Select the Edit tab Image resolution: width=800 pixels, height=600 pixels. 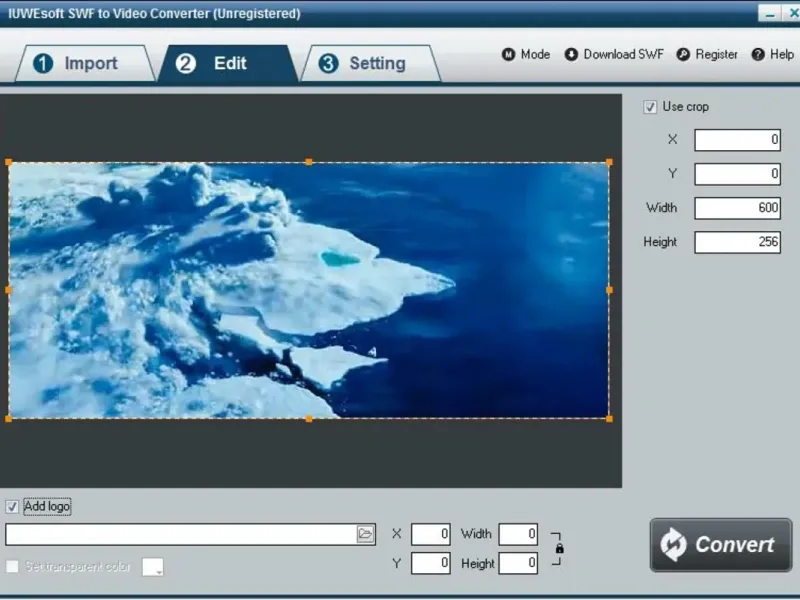228,63
